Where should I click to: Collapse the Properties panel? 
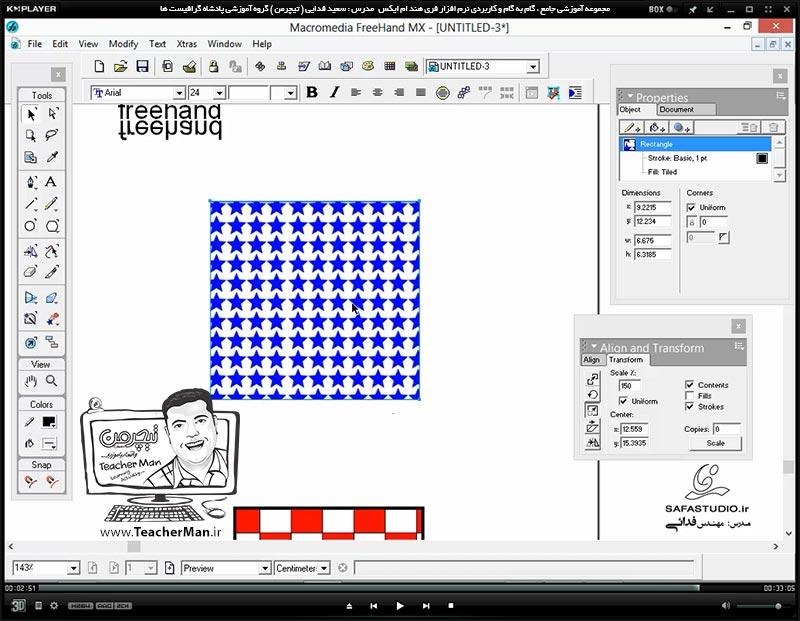[630, 96]
